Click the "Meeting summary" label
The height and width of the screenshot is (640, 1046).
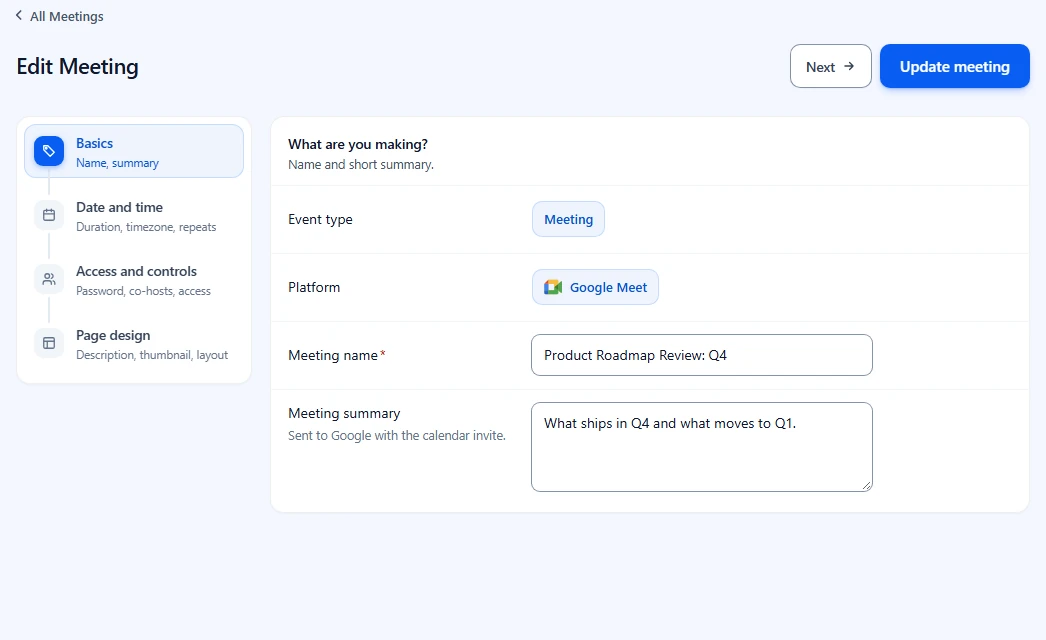344,413
